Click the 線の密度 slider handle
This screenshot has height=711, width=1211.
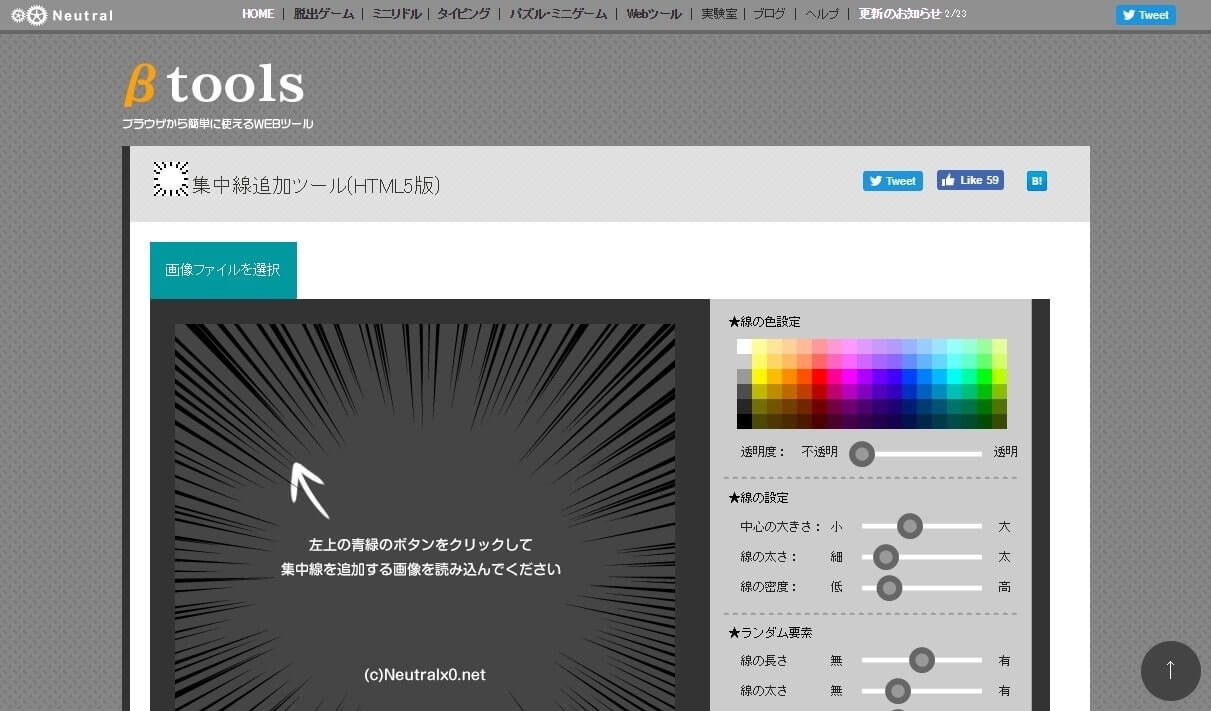coord(889,587)
